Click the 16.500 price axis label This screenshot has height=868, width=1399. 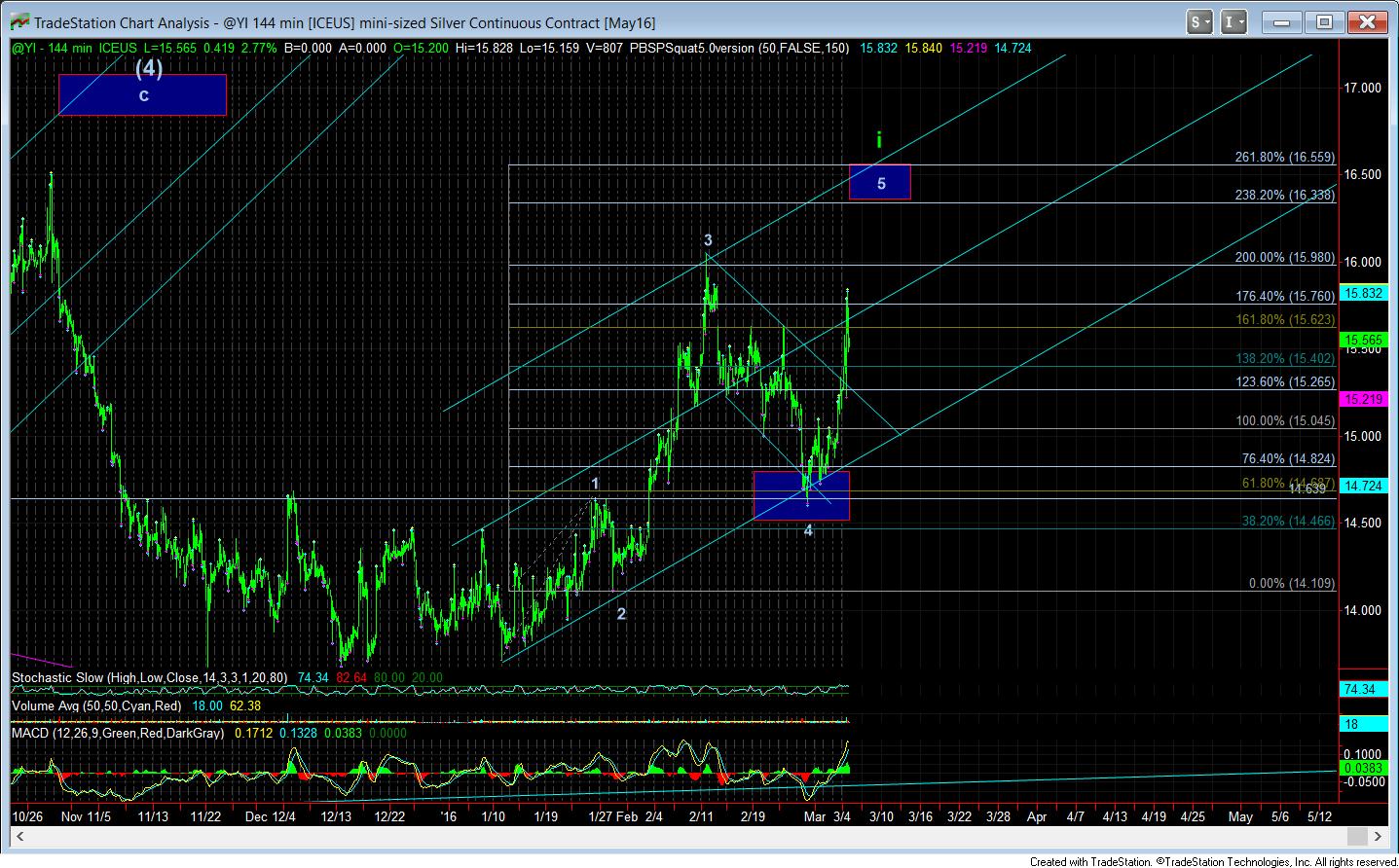click(x=1362, y=175)
